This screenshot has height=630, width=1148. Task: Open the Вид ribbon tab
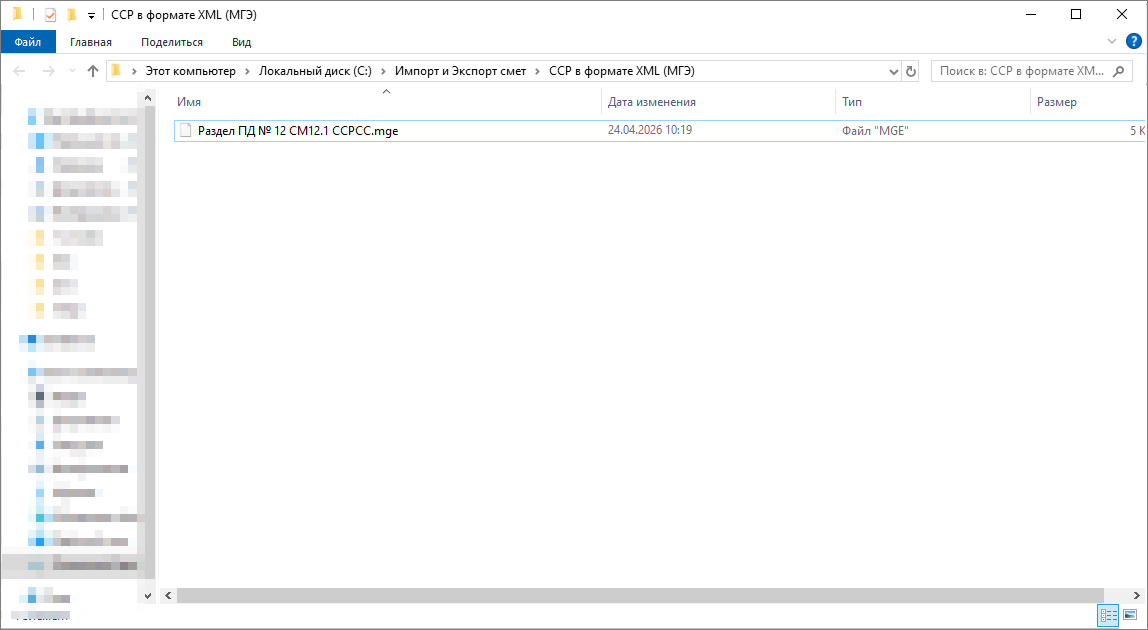click(x=242, y=42)
